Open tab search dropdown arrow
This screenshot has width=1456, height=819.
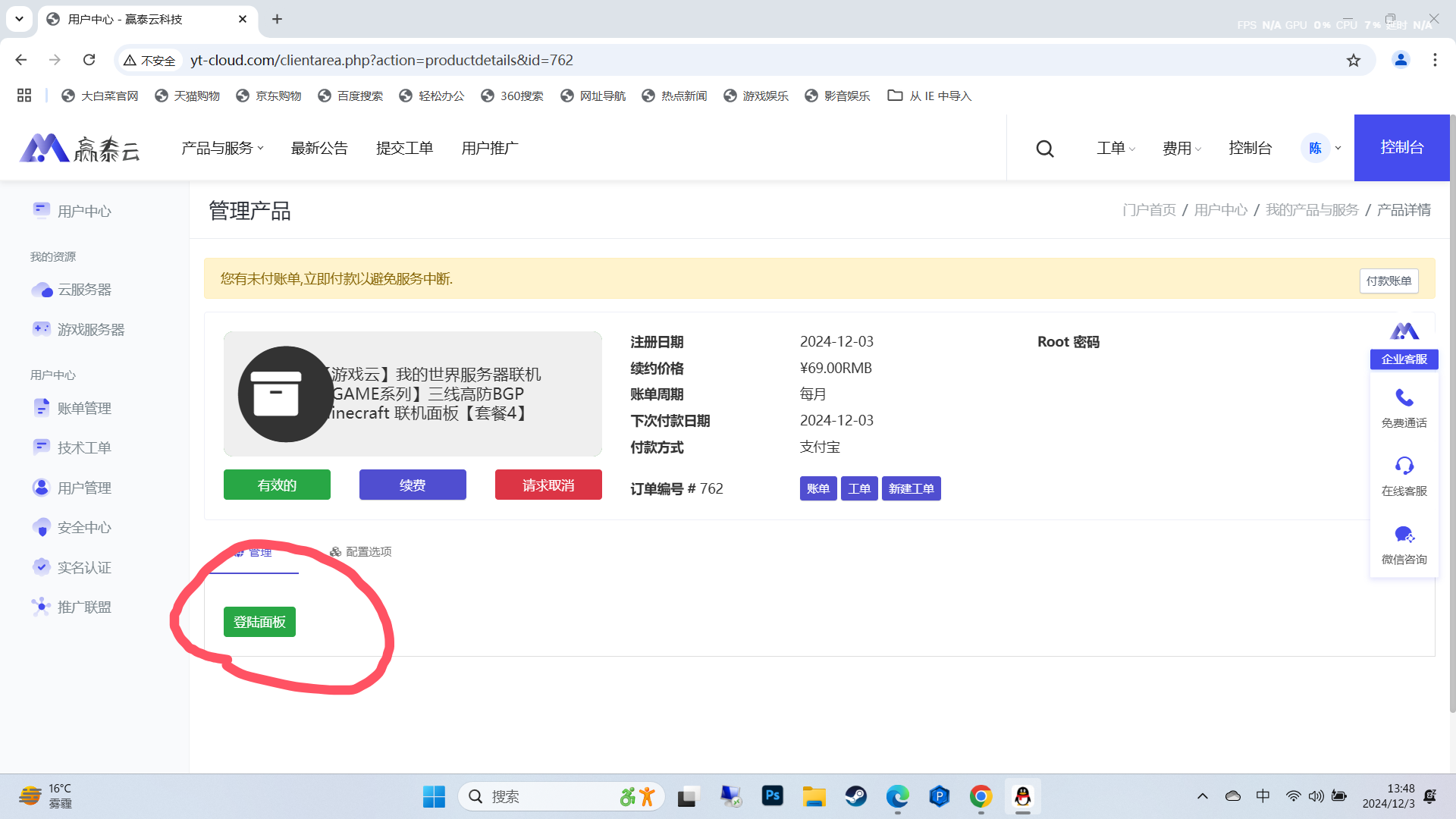coord(19,19)
